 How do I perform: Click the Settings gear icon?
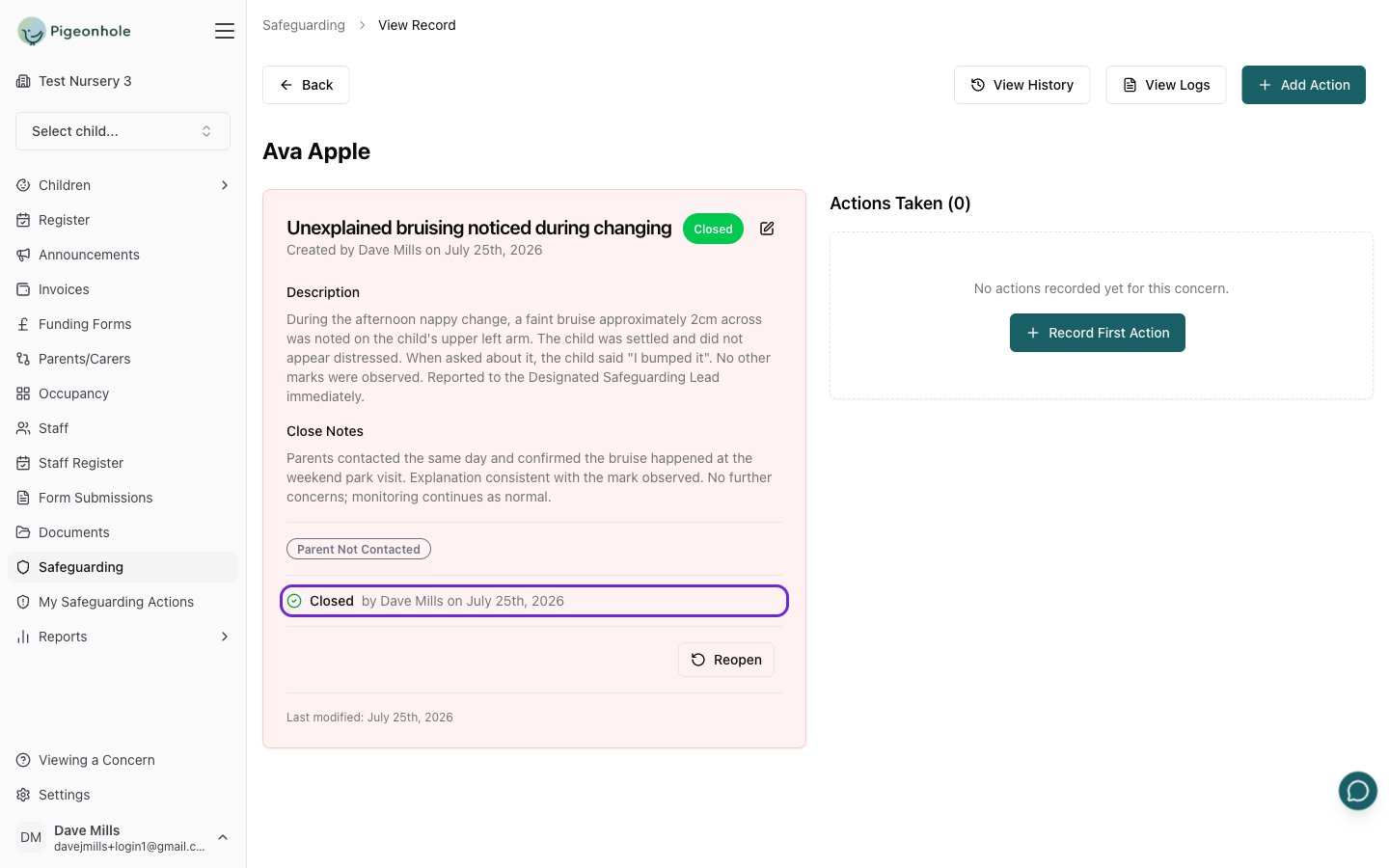[x=23, y=795]
